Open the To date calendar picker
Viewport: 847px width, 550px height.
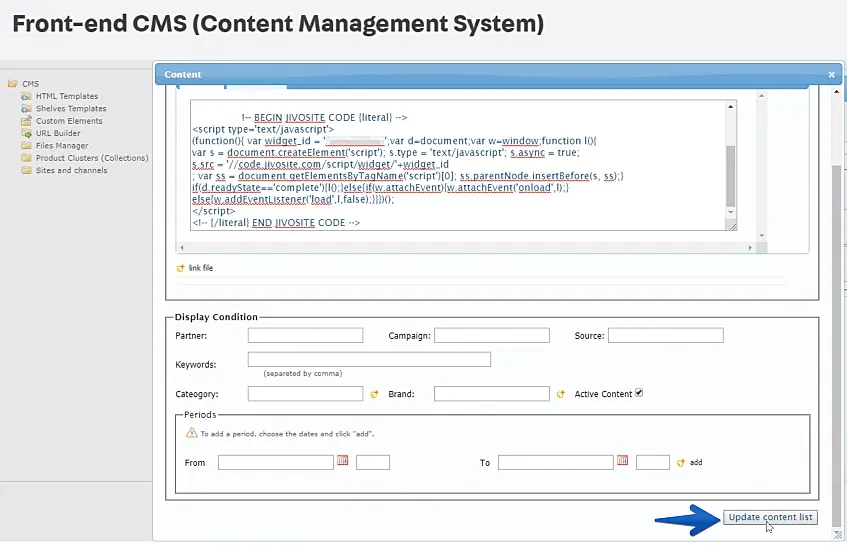pyautogui.click(x=622, y=461)
